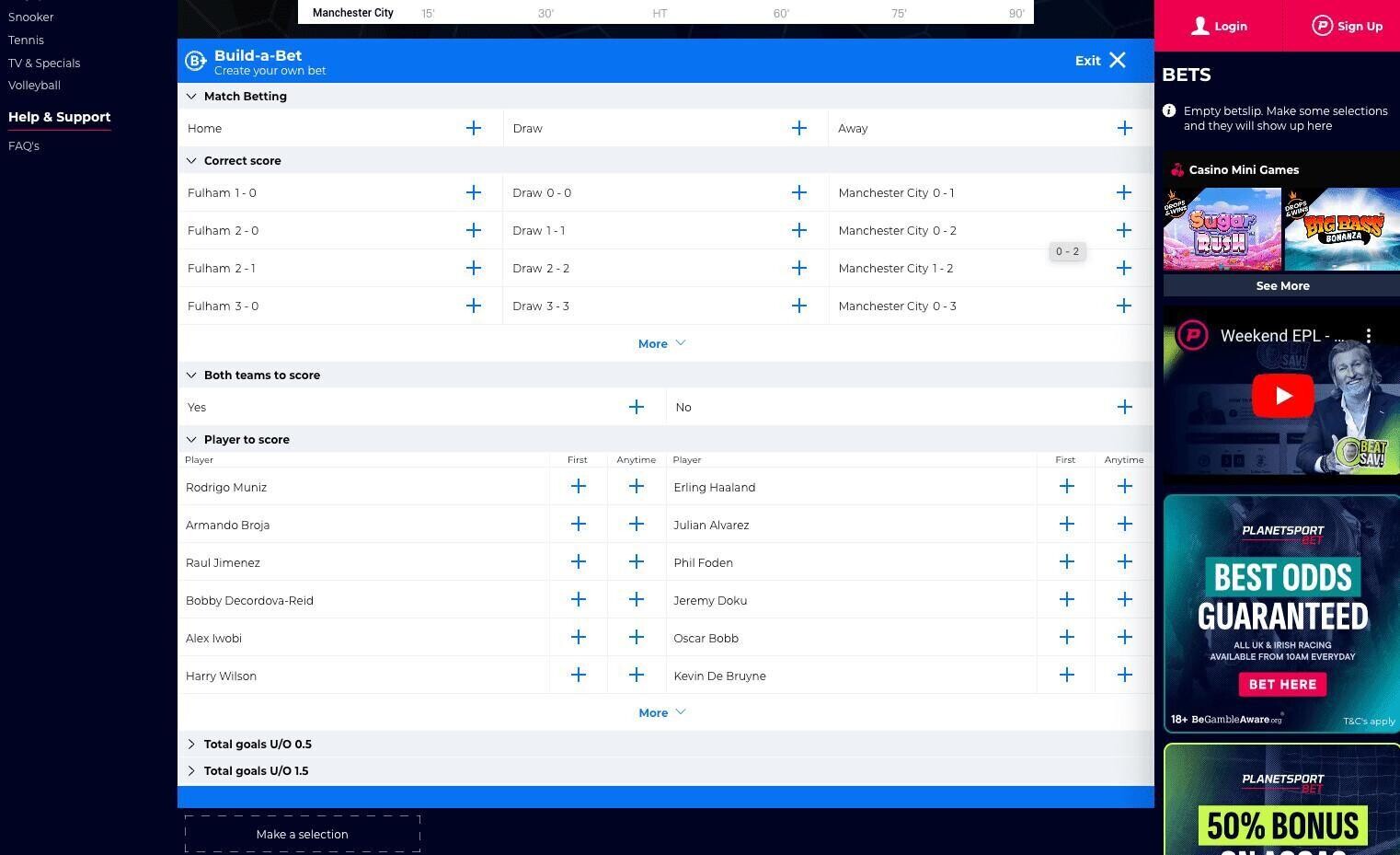Add Manchester City 0 - 3 correct score
This screenshot has height=855, width=1400.
click(1123, 306)
